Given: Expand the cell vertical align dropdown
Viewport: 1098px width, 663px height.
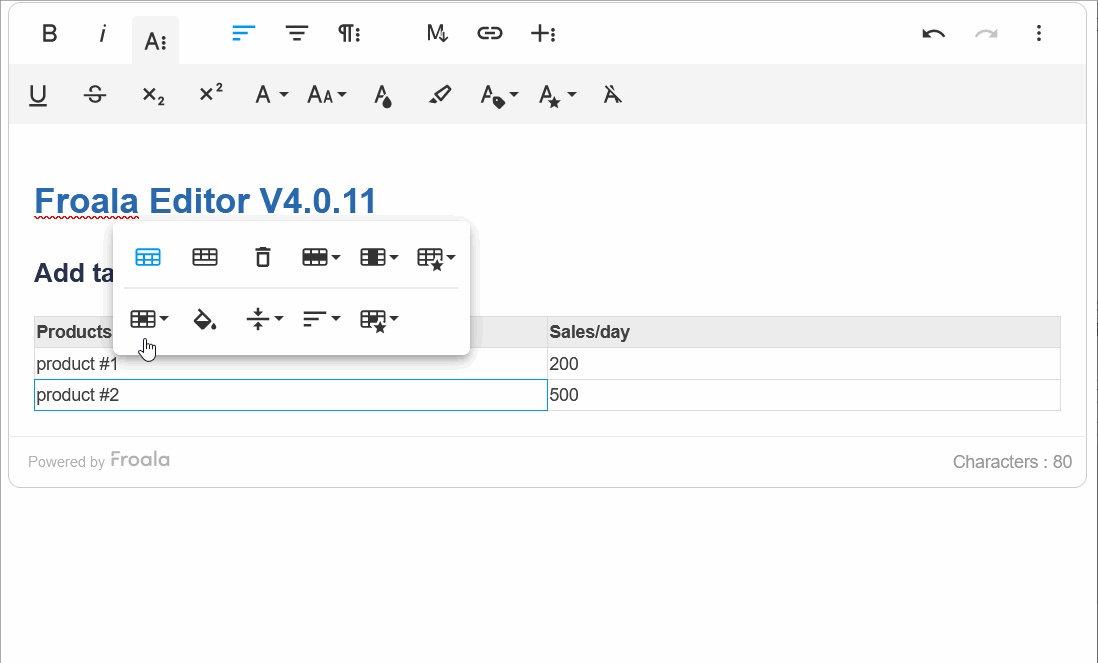Looking at the screenshot, I should (265, 319).
